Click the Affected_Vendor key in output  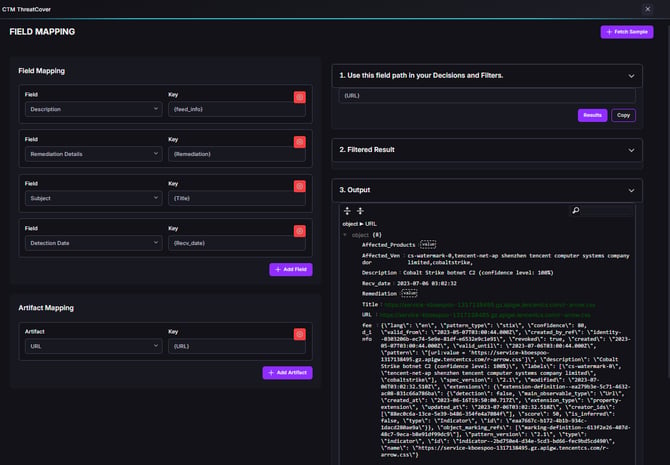click(381, 259)
